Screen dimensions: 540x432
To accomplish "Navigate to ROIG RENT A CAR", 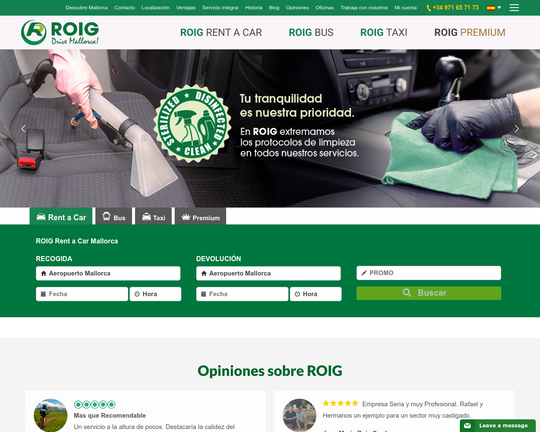I will (x=221, y=32).
